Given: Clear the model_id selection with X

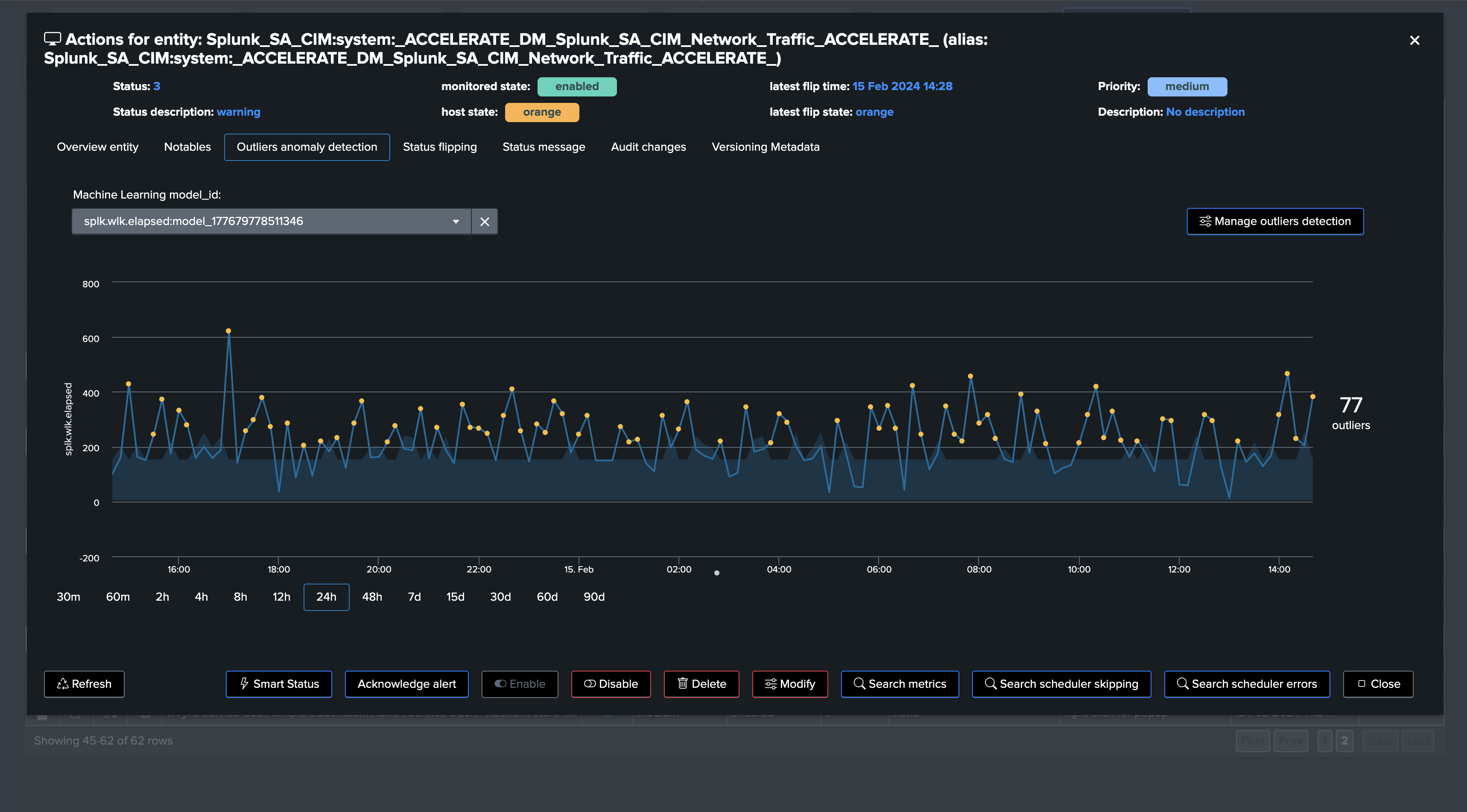Looking at the screenshot, I should point(485,222).
